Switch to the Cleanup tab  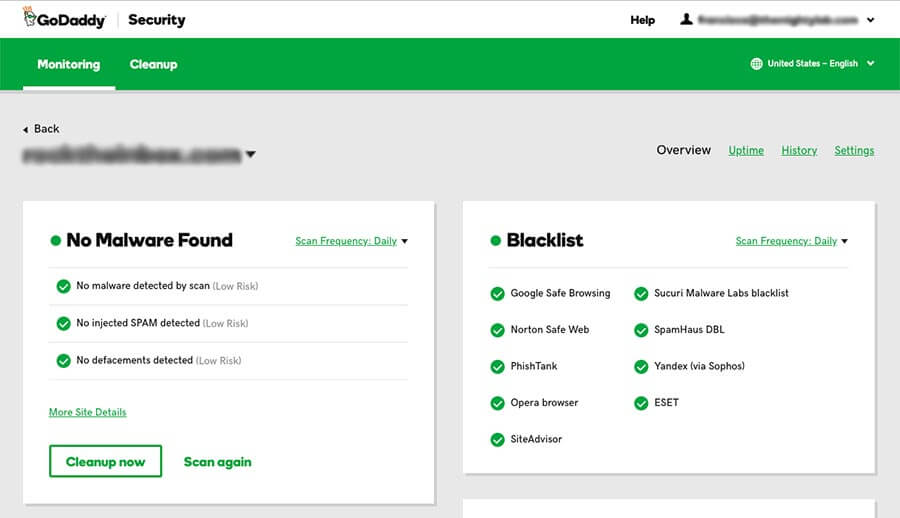153,64
